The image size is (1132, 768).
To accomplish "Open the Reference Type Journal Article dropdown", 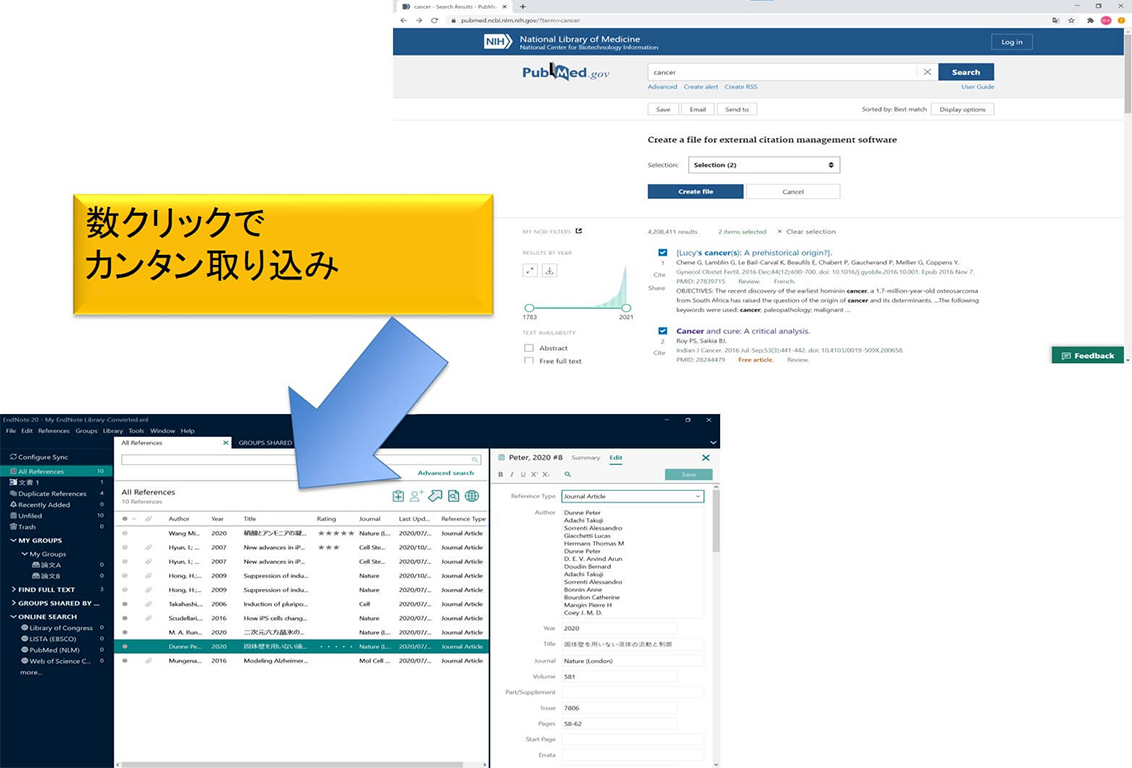I will pyautogui.click(x=632, y=497).
